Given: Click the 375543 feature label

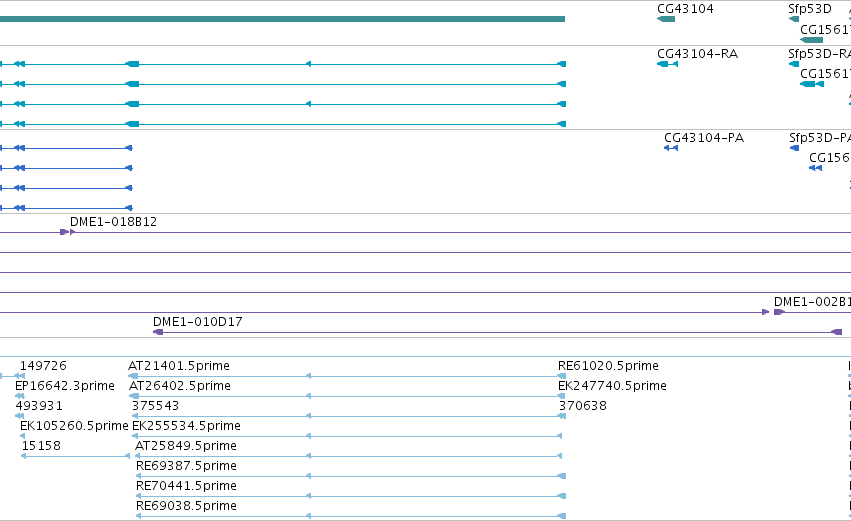Looking at the screenshot, I should coord(155,406).
